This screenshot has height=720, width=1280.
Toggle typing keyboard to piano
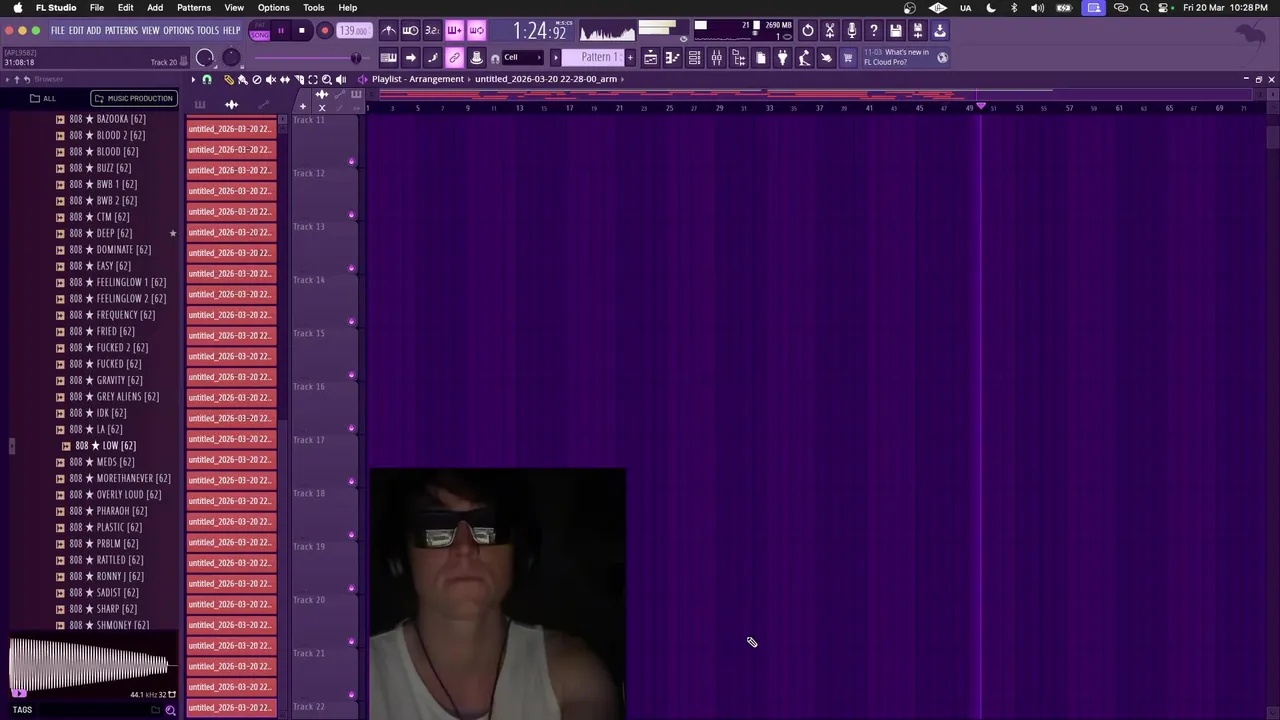pos(388,58)
